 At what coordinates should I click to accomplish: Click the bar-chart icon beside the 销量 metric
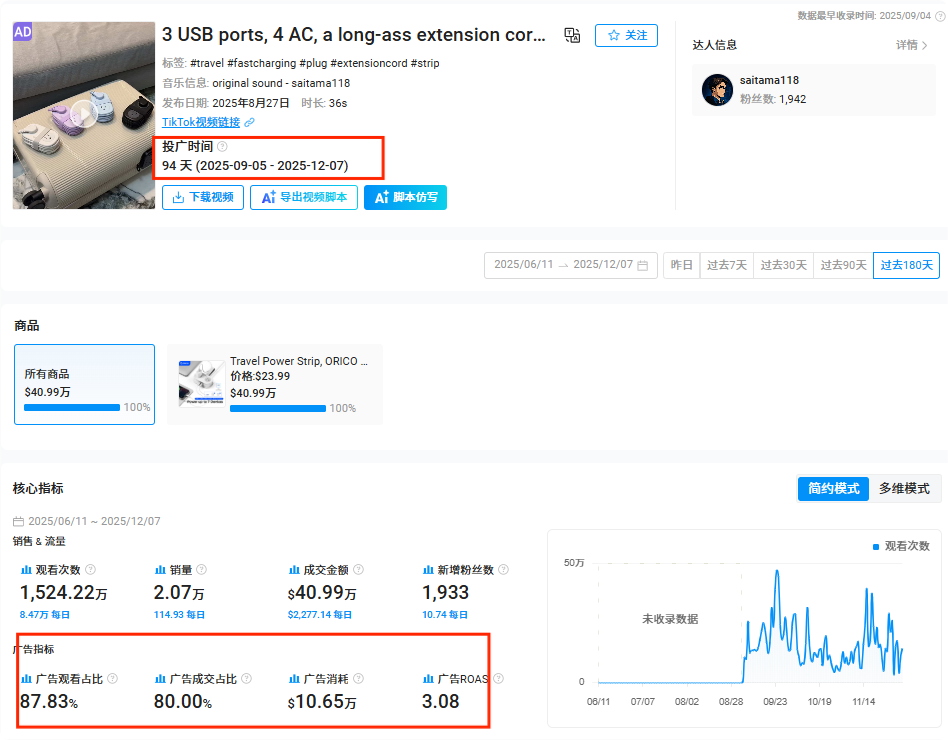point(160,569)
